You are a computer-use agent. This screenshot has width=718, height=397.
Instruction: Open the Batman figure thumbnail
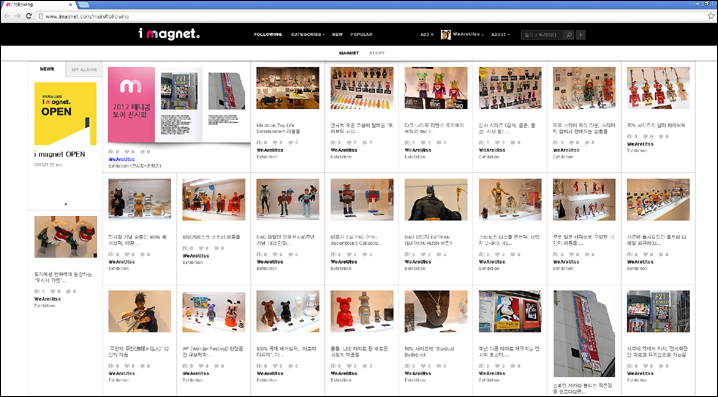tap(436, 200)
